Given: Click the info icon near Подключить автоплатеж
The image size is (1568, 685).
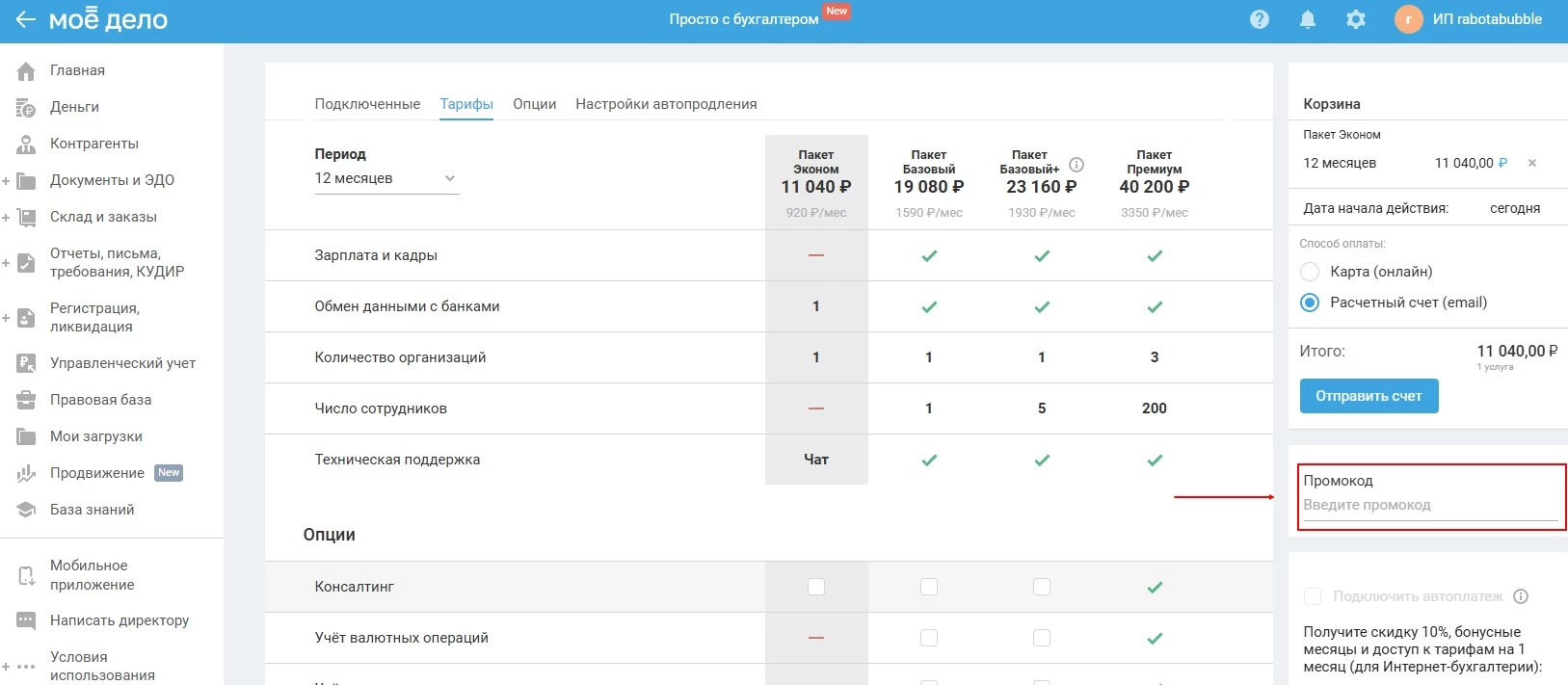Looking at the screenshot, I should [1521, 596].
